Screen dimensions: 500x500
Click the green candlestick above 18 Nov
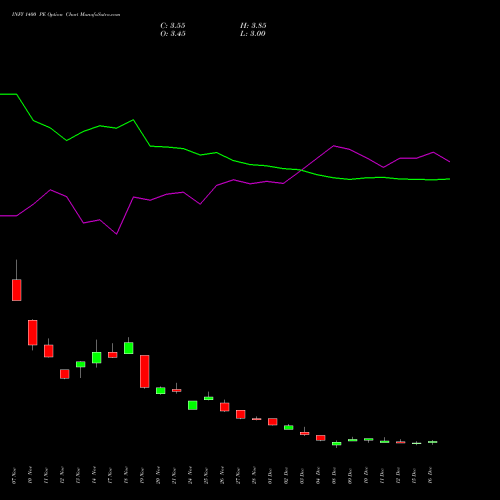(129, 348)
